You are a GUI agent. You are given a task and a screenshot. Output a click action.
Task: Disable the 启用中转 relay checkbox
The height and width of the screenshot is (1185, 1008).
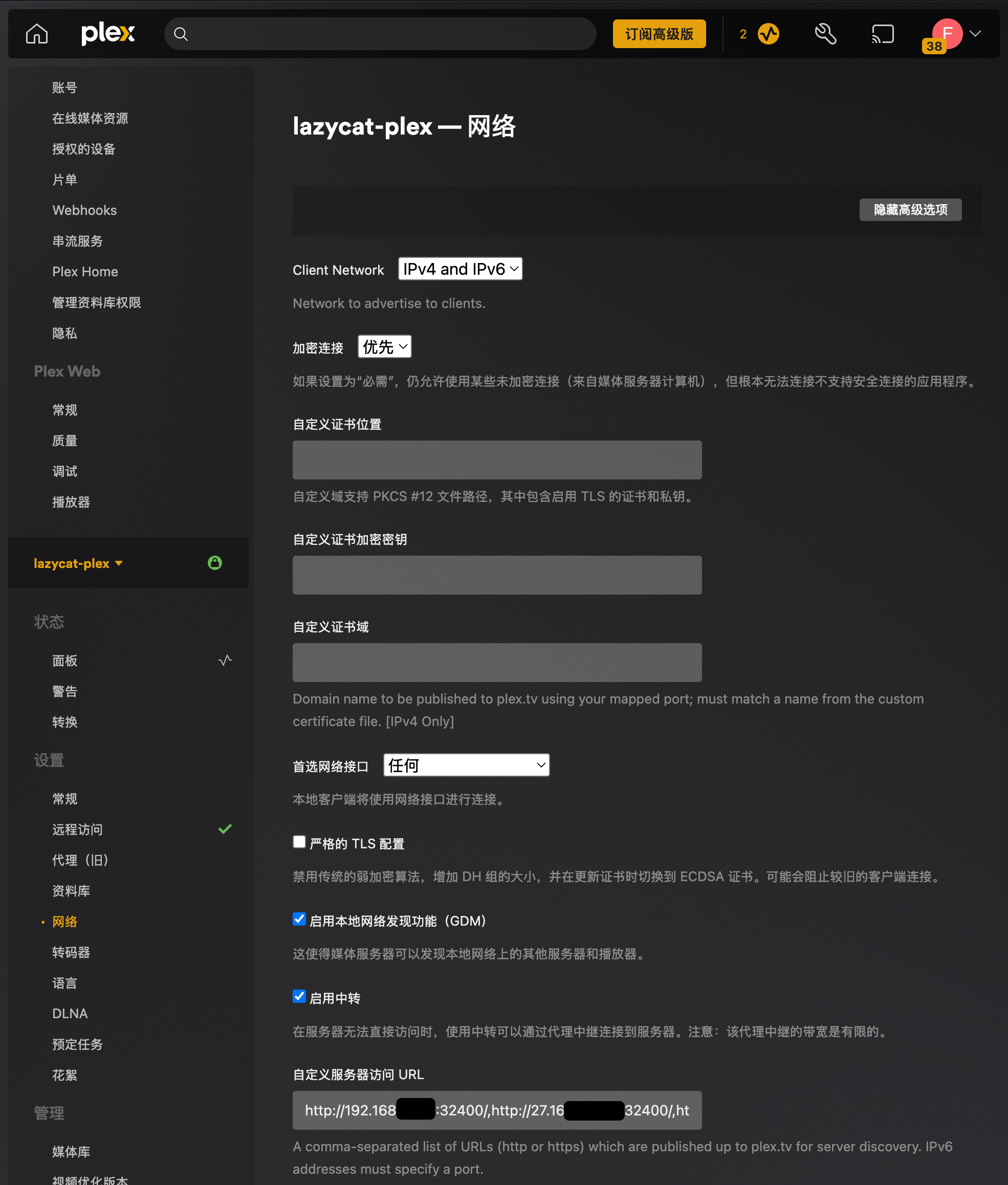[299, 996]
